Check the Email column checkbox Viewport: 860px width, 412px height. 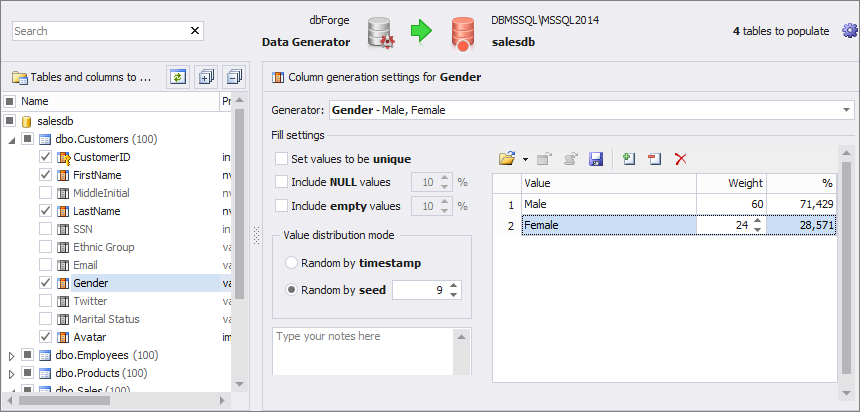click(46, 265)
